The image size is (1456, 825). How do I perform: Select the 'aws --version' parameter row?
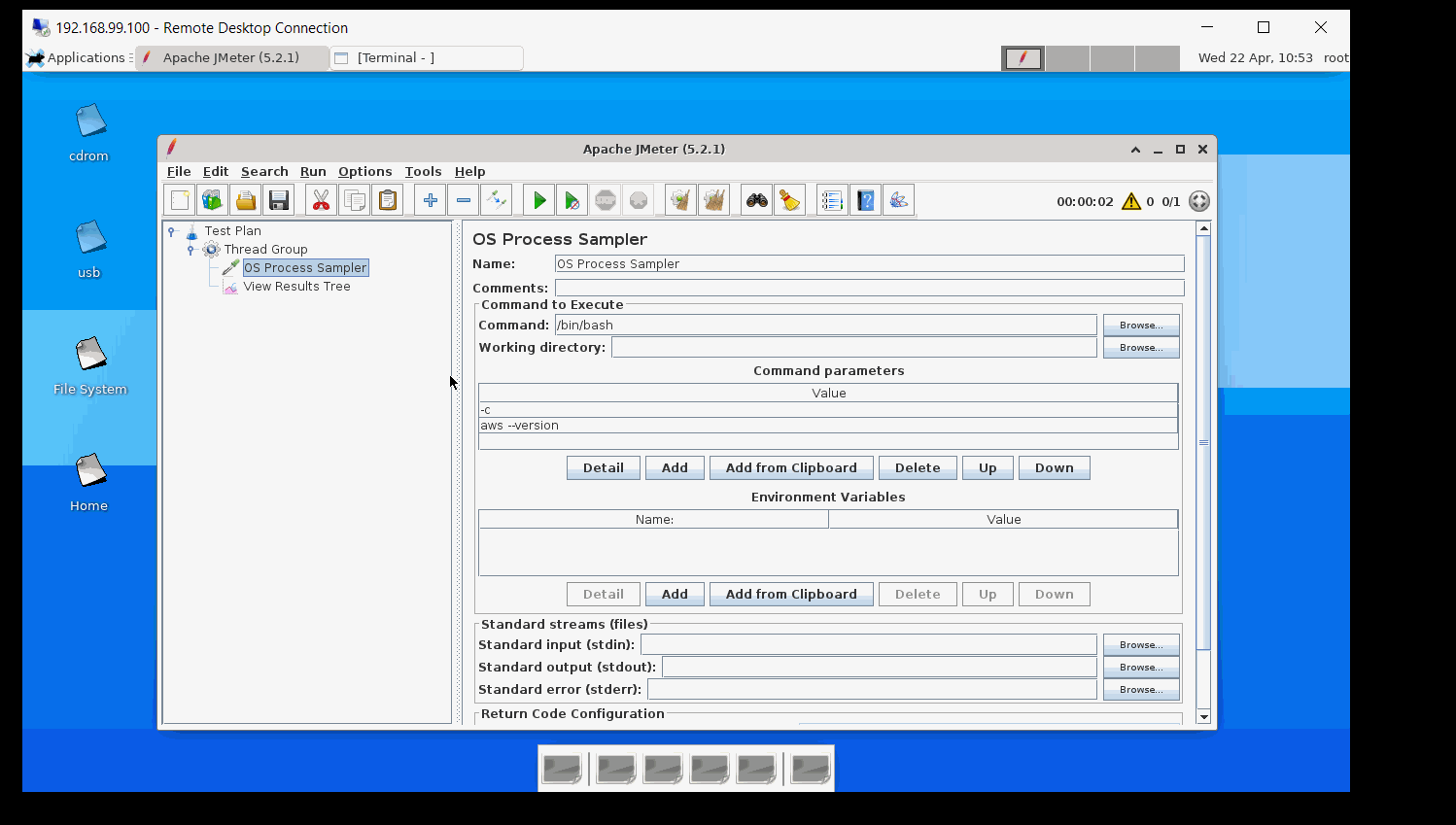828,426
